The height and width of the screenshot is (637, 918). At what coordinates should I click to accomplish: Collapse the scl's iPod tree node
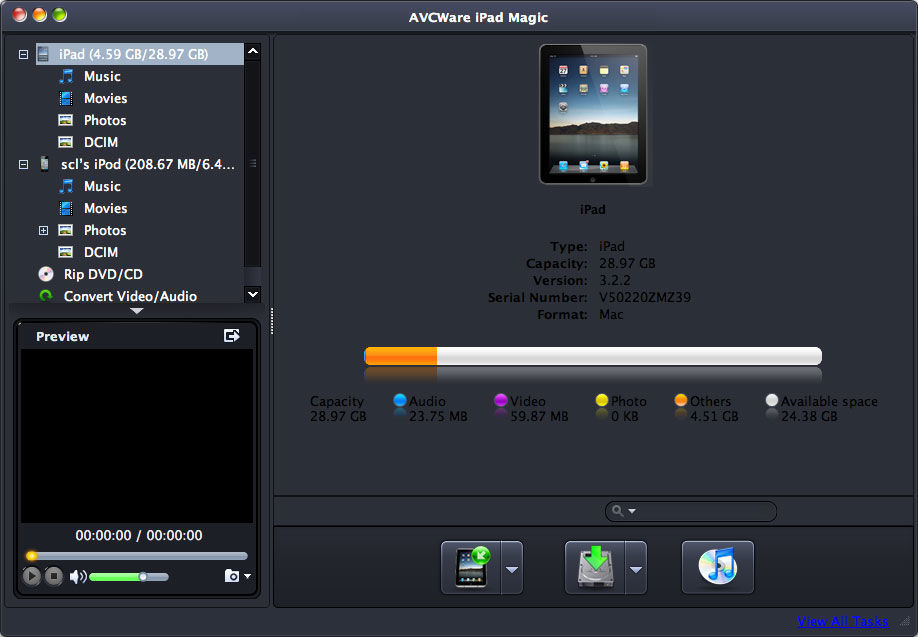pyautogui.click(x=23, y=165)
